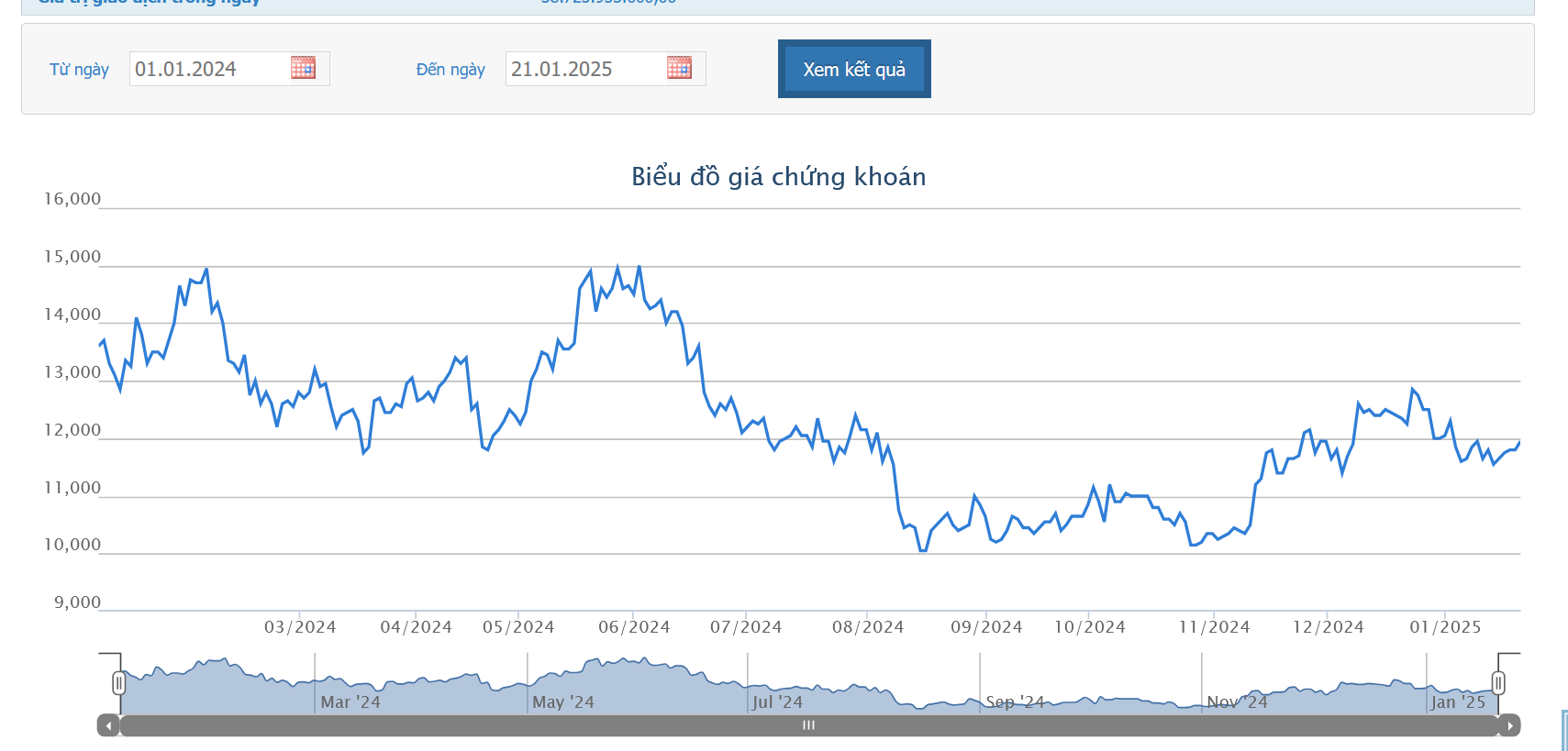Click the navigator scrollbar grip bar
The image size is (1568, 751).
pyautogui.click(x=808, y=725)
